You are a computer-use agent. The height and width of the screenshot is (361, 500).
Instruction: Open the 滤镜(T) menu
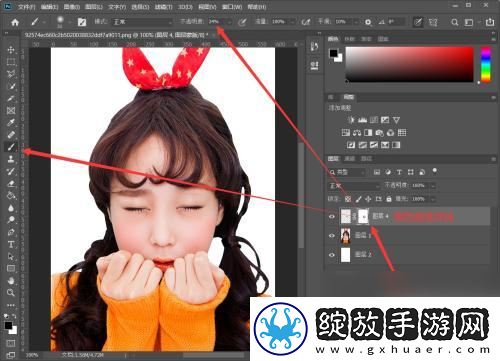point(164,7)
